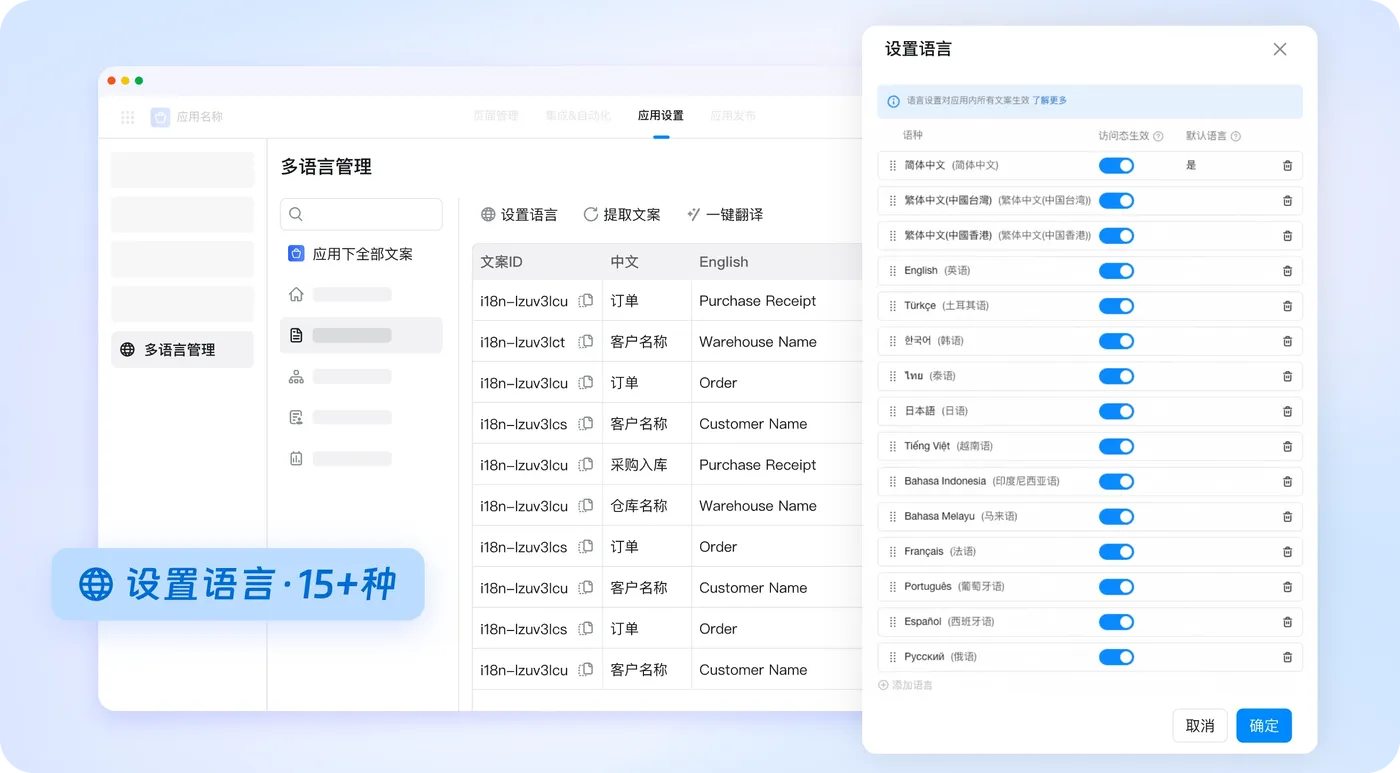Delete the Bahasa Melayu language
1400x773 pixels.
click(1287, 517)
